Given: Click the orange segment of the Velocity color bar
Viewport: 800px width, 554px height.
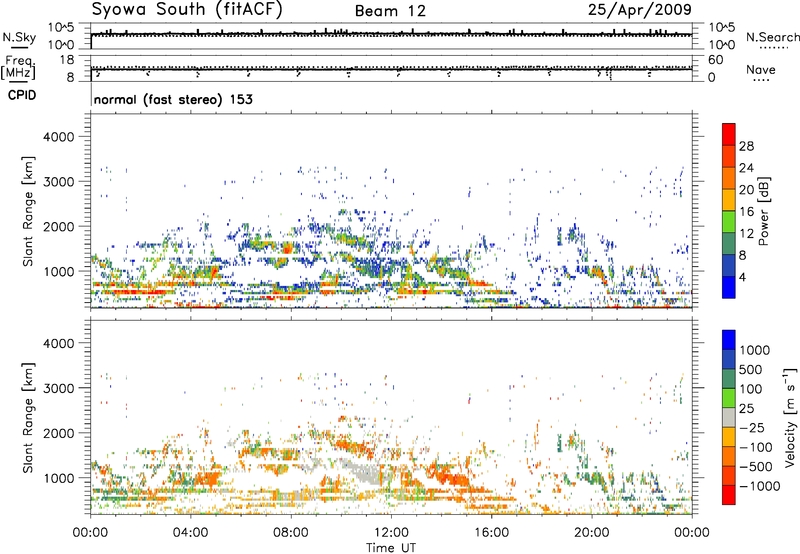Looking at the screenshot, I should pyautogui.click(x=729, y=457).
